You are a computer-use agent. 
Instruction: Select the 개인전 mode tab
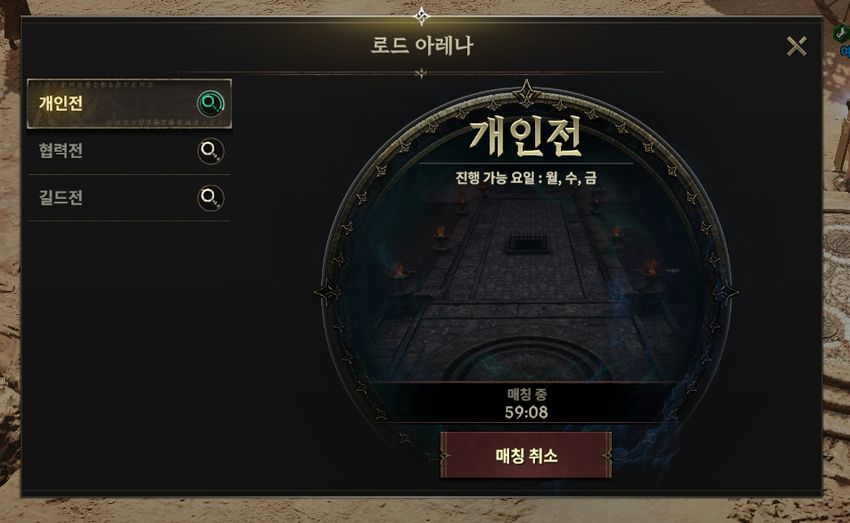pyautogui.click(x=130, y=104)
